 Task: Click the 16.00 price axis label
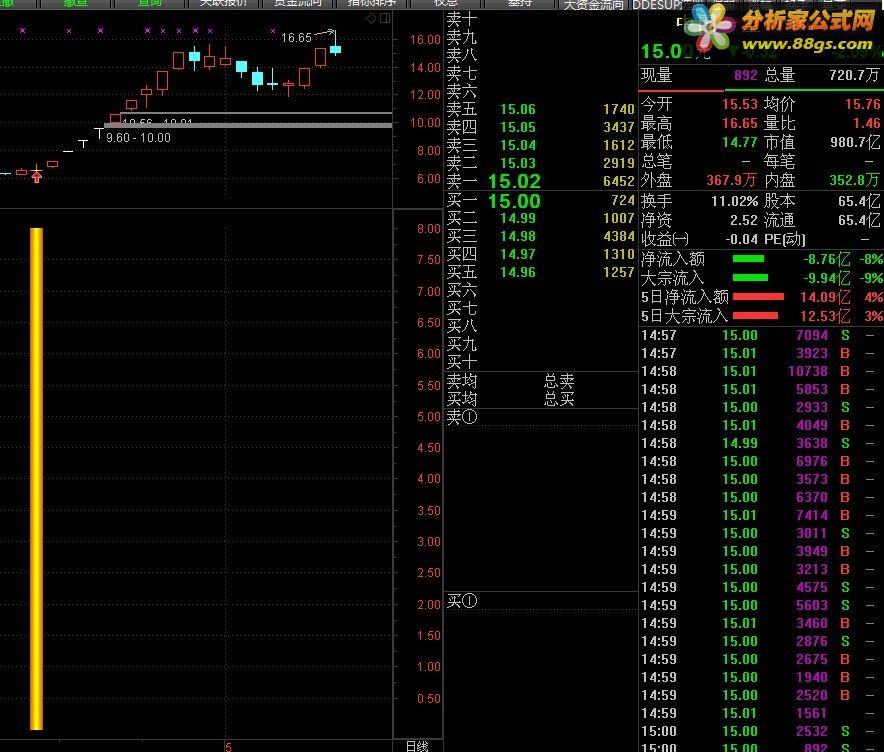[425, 39]
